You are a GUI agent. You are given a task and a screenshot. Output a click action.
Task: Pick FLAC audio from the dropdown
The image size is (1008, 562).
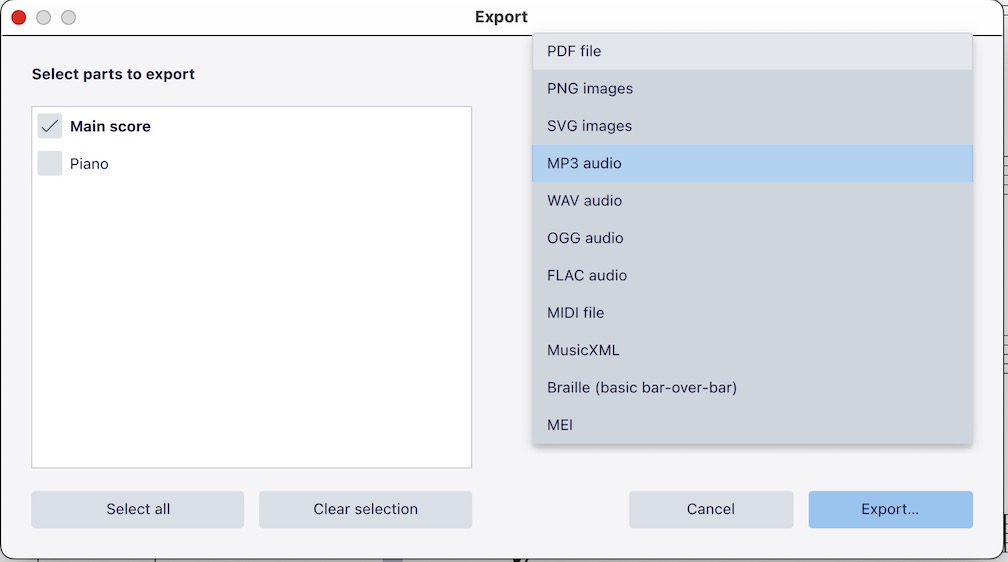coord(752,275)
